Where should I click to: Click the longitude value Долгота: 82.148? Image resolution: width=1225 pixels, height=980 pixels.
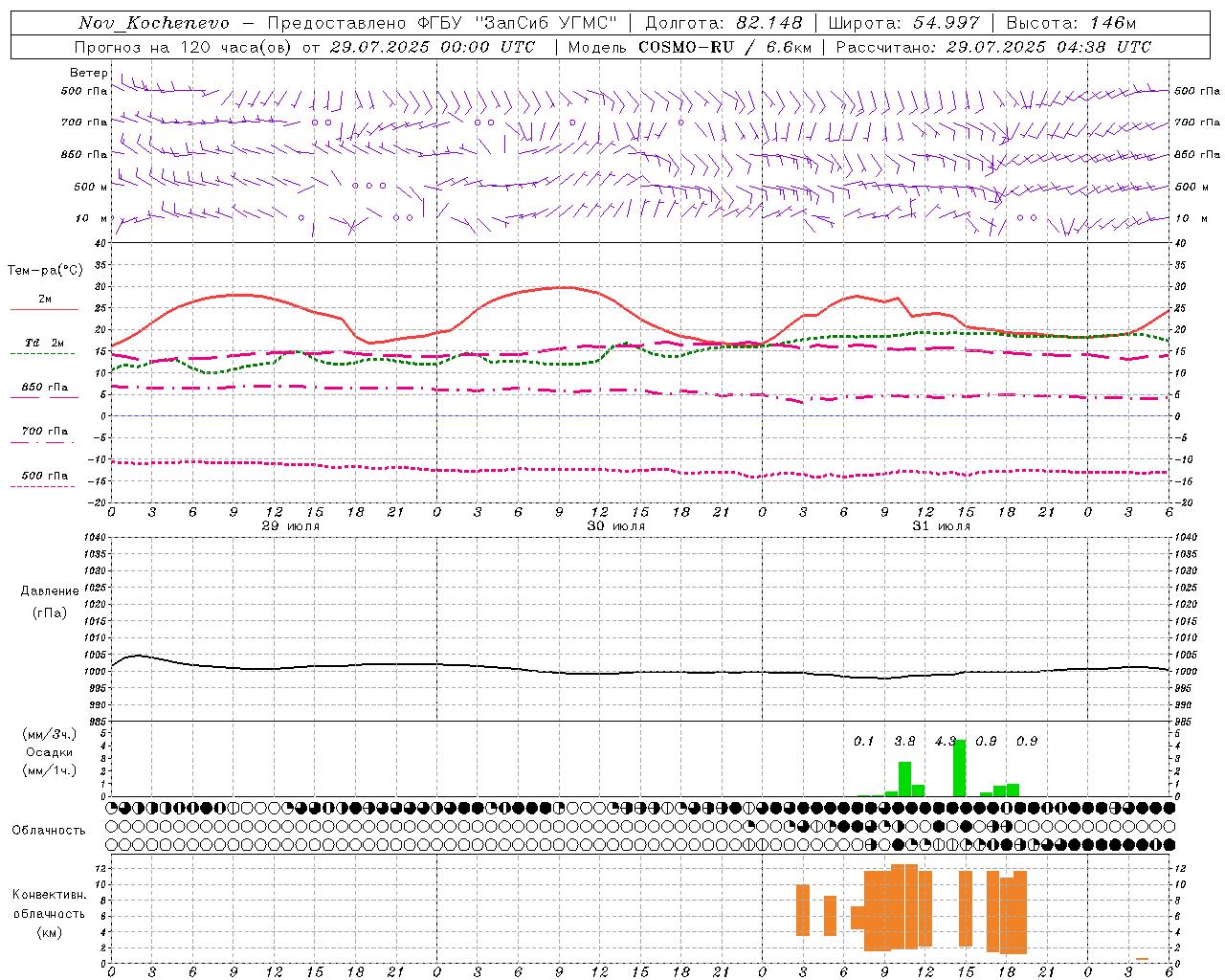(x=724, y=23)
